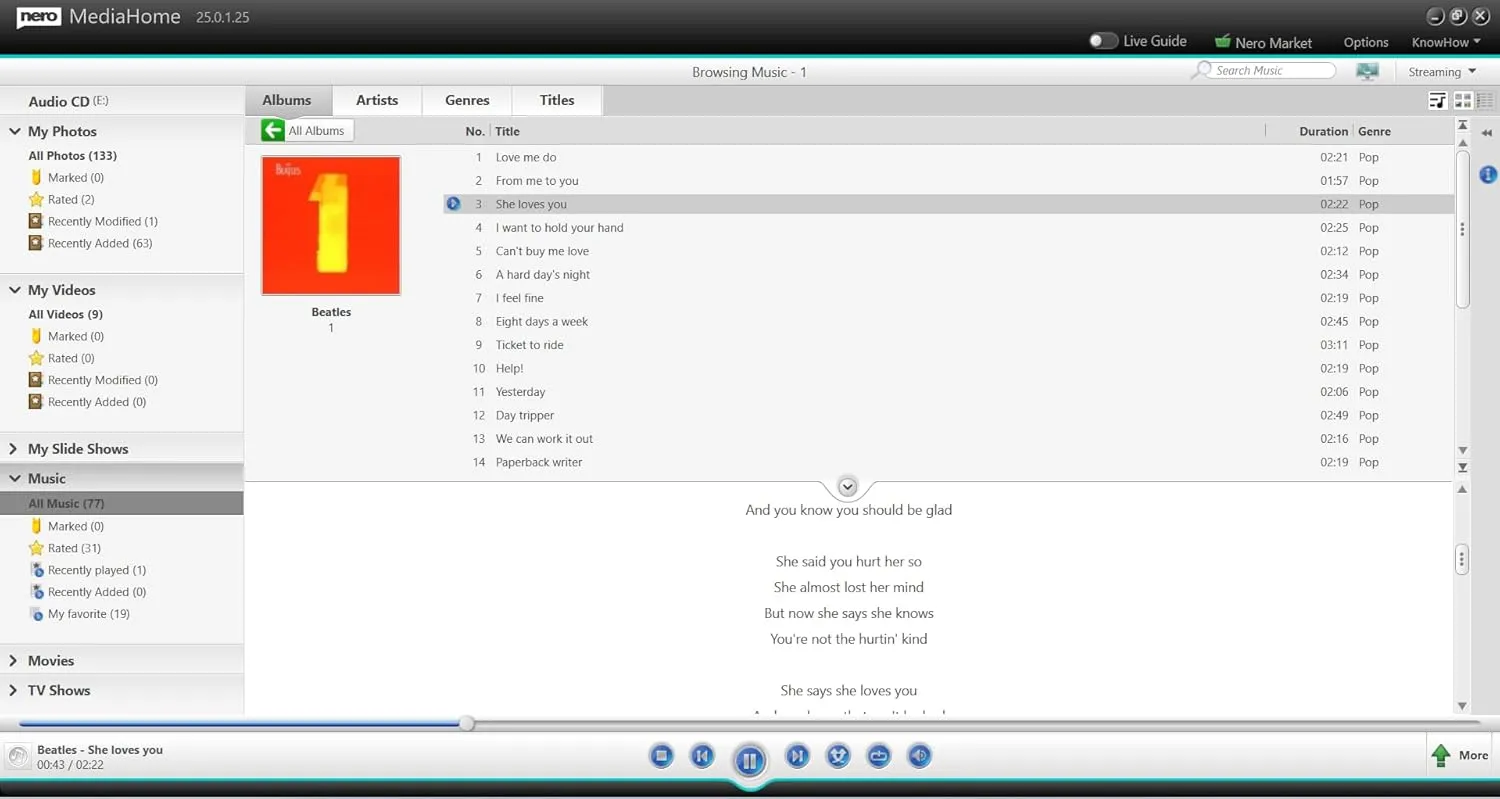The height and width of the screenshot is (799, 1500).
Task: Skip to the next track
Action: coord(797,756)
